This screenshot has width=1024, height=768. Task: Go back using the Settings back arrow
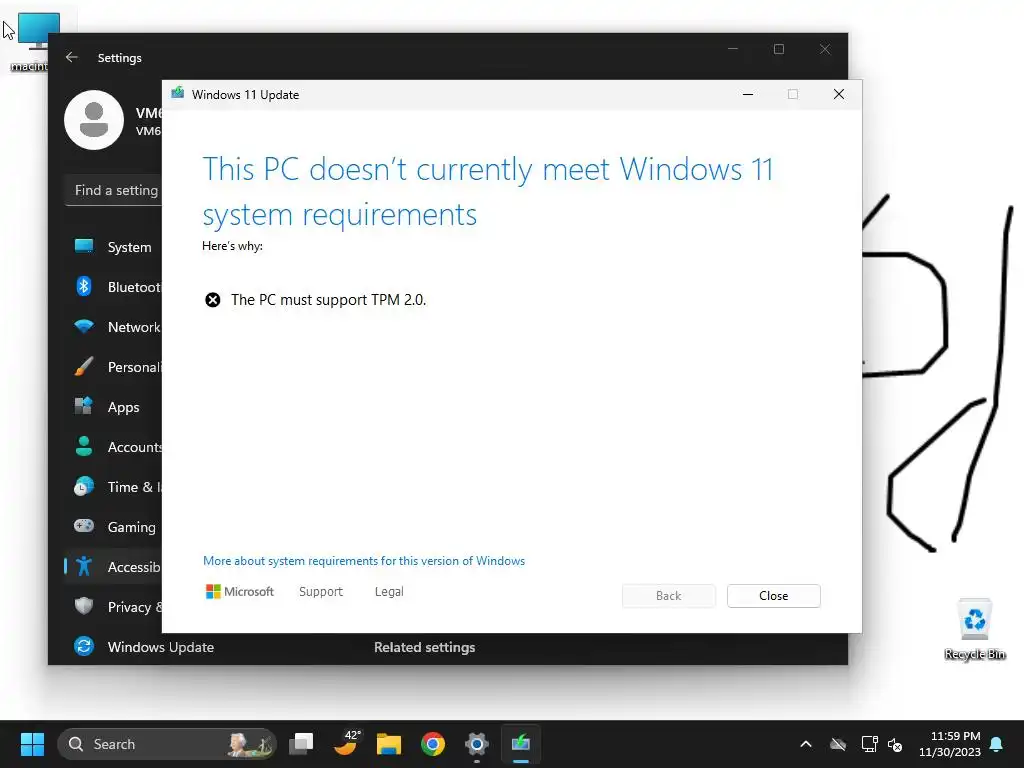(x=72, y=57)
